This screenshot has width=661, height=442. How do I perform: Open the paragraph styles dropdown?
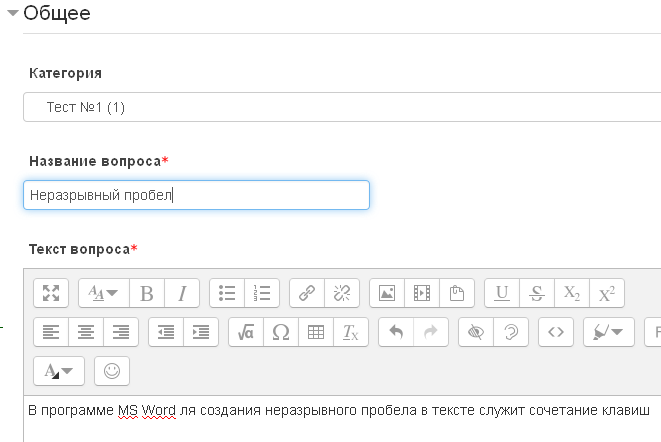pyautogui.click(x=104, y=293)
